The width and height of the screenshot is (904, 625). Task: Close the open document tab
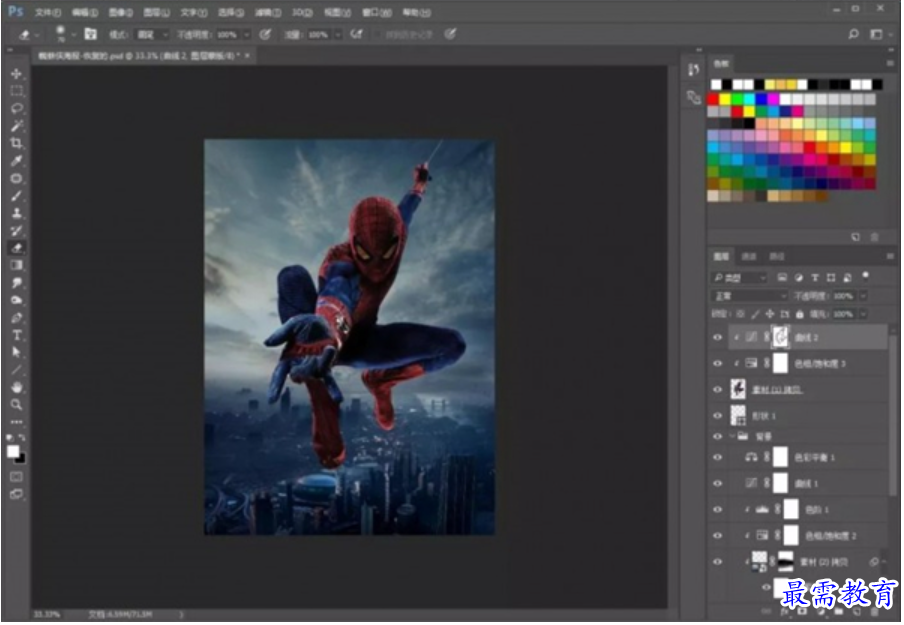(x=247, y=55)
